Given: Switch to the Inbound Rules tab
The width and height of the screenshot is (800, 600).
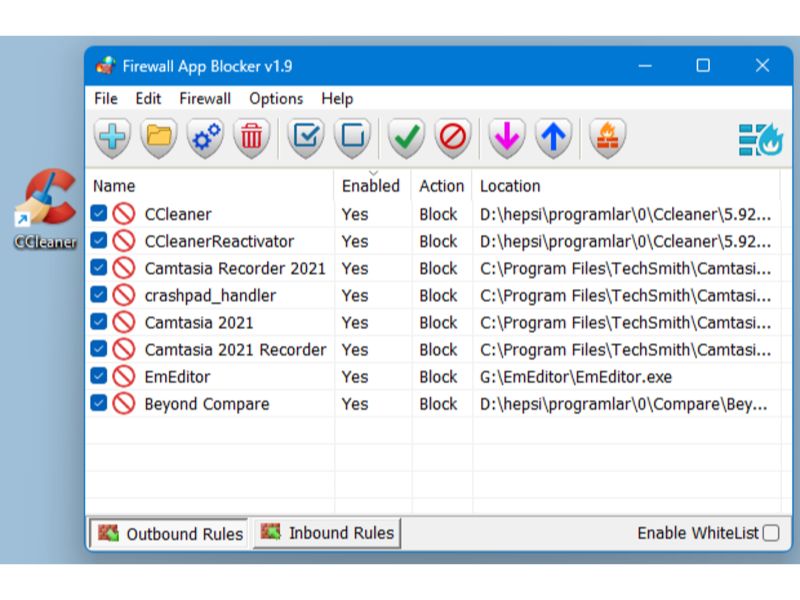Looking at the screenshot, I should pyautogui.click(x=327, y=533).
